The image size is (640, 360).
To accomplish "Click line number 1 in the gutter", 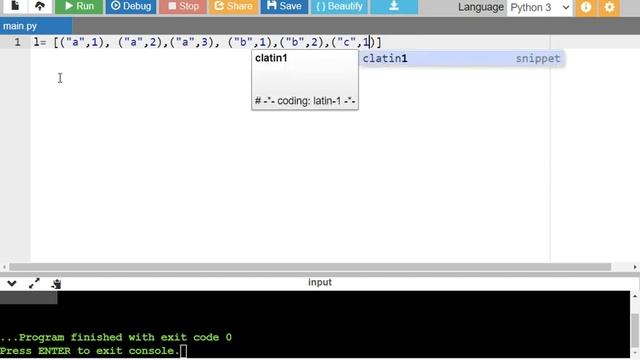I will tap(17, 42).
